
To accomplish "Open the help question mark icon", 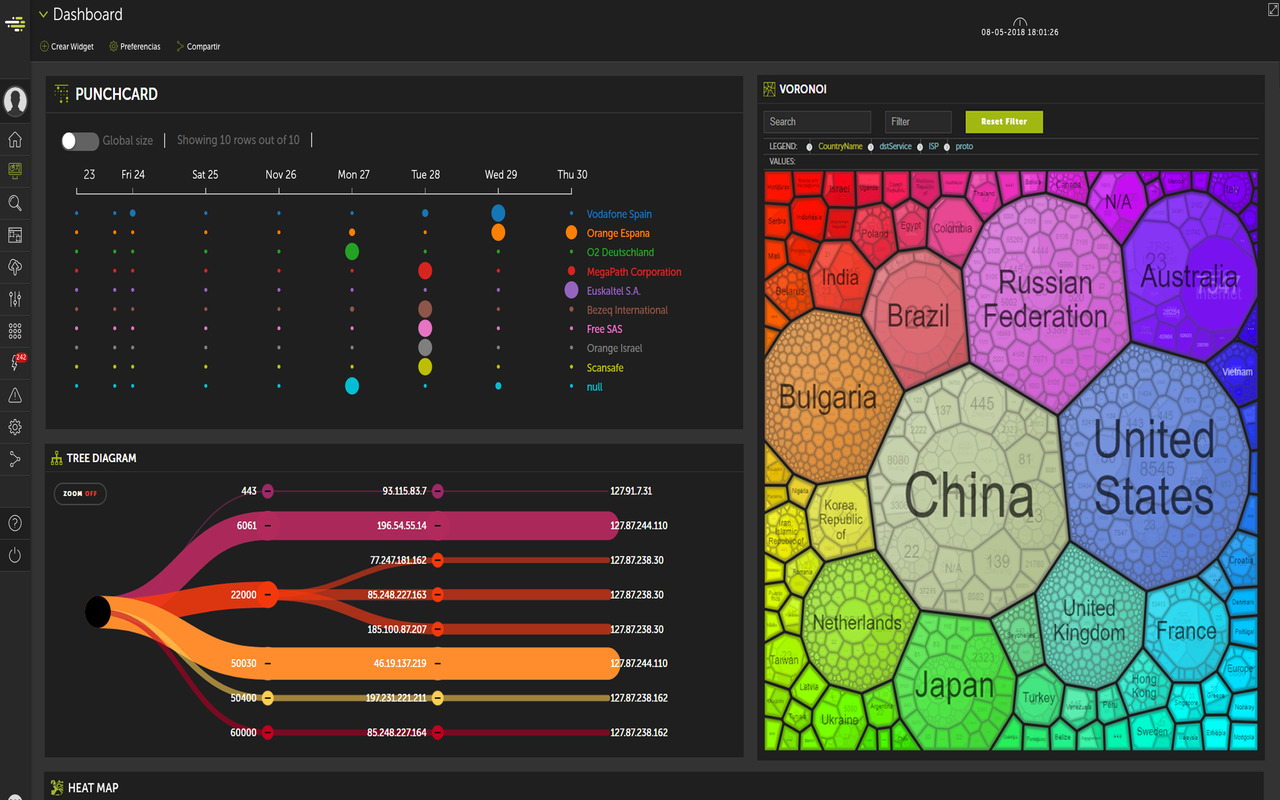I will pyautogui.click(x=15, y=523).
